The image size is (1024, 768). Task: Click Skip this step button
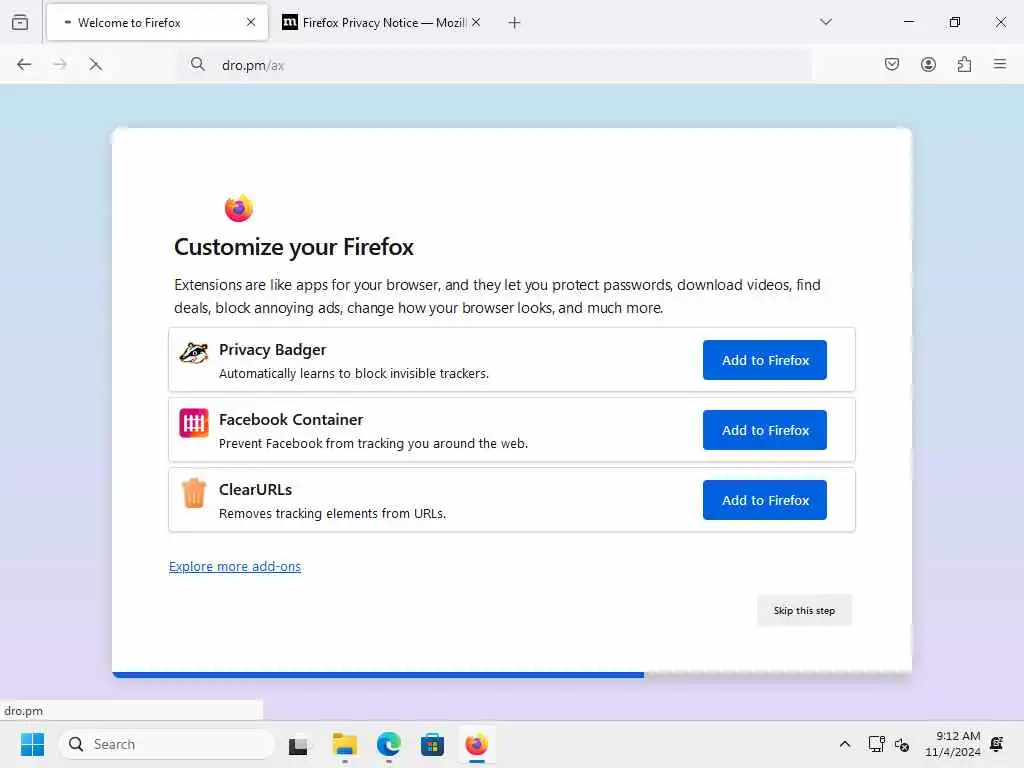(804, 611)
